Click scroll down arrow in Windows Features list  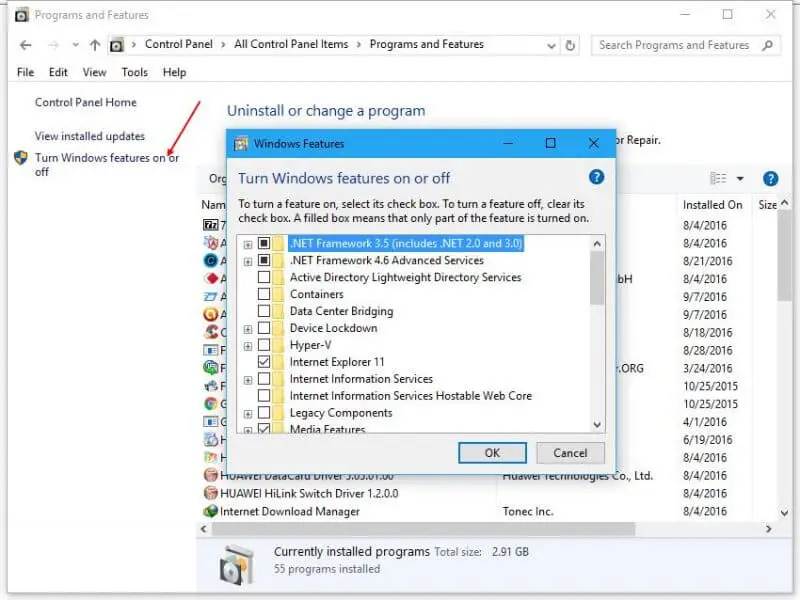(597, 424)
